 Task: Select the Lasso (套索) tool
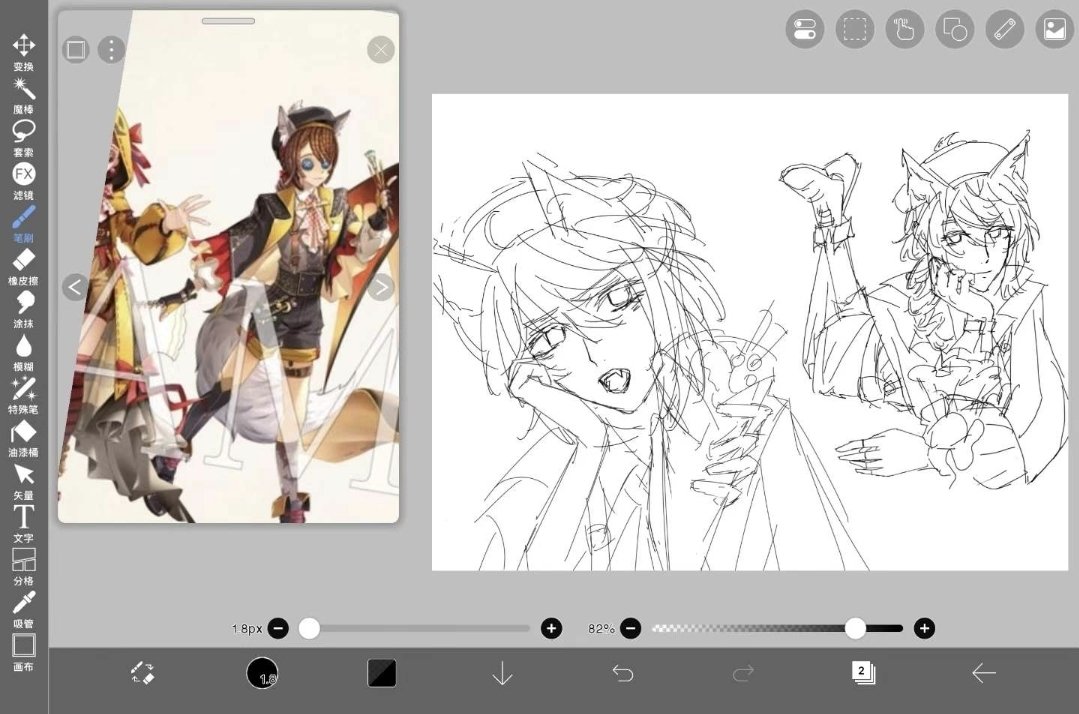[x=23, y=138]
